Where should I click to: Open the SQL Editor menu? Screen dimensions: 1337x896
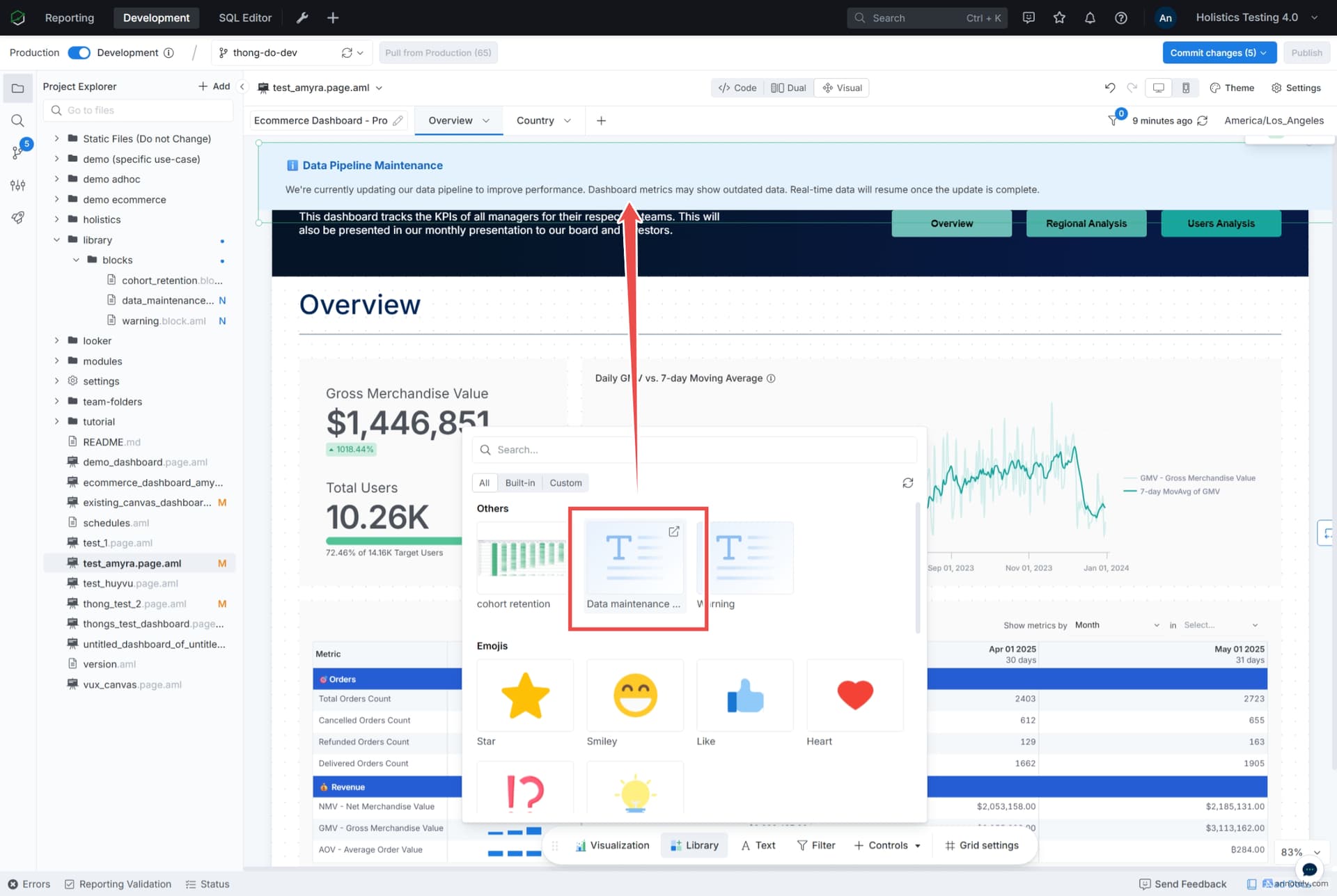pyautogui.click(x=245, y=18)
